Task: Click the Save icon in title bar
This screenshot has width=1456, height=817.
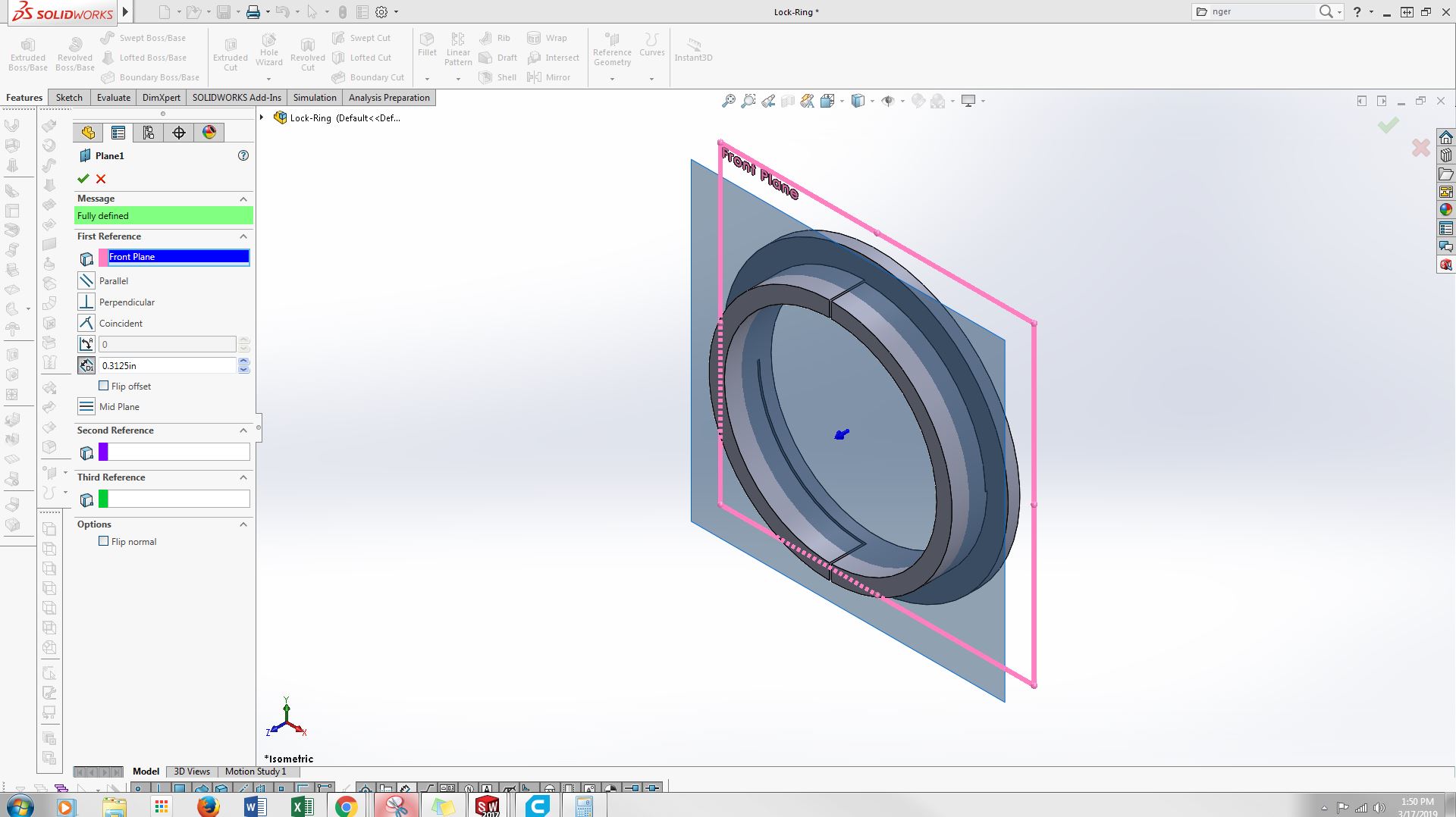Action: 223,12
